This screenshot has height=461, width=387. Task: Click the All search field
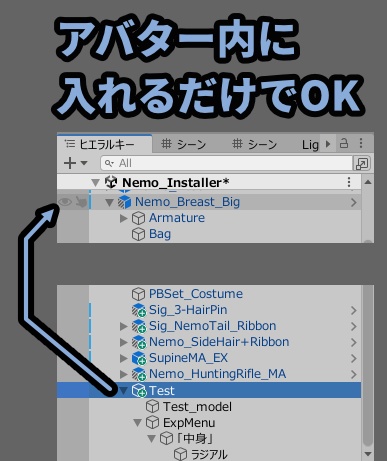tap(227, 163)
